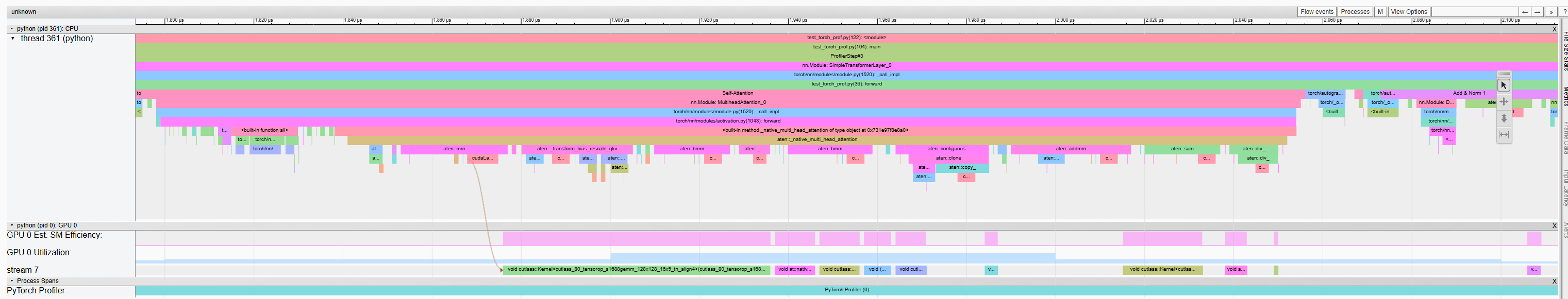Click the 1,800 µs ruler marker
1568x299 pixels.
175,20
